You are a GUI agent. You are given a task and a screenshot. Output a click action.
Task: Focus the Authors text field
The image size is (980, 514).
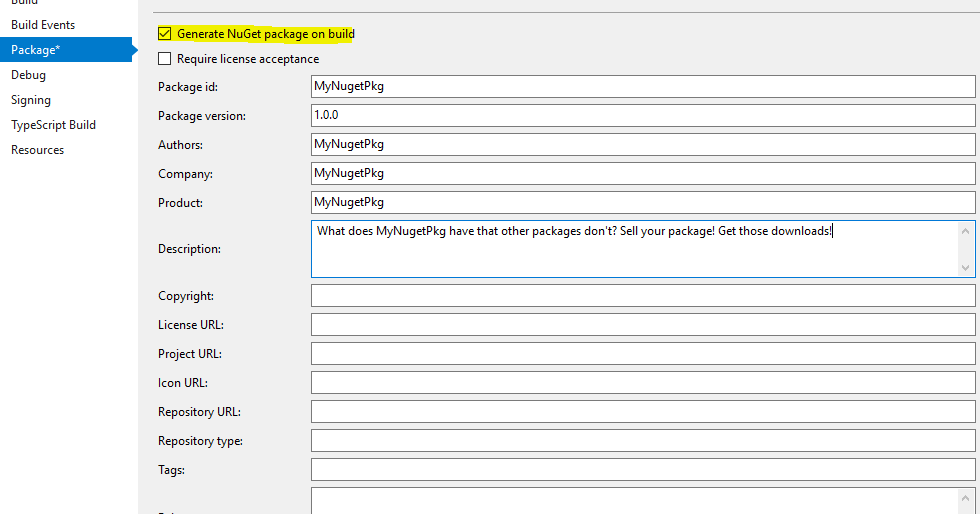point(643,144)
